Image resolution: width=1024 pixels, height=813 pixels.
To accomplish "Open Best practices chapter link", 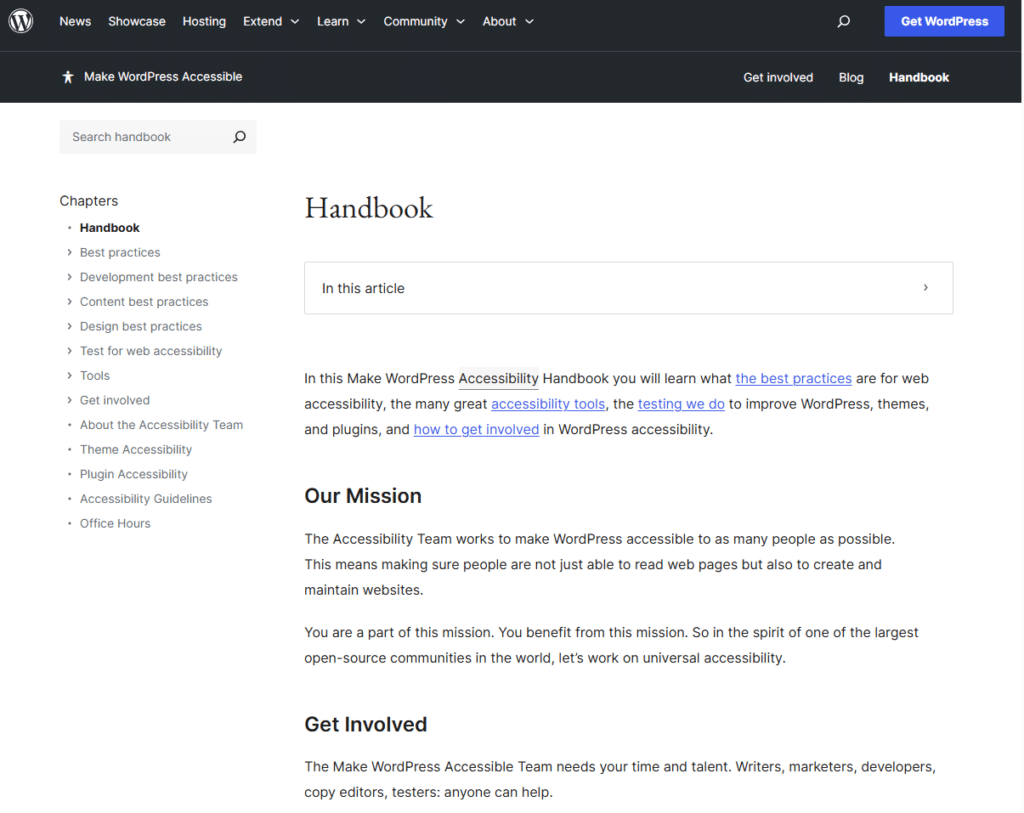I will tap(120, 253).
